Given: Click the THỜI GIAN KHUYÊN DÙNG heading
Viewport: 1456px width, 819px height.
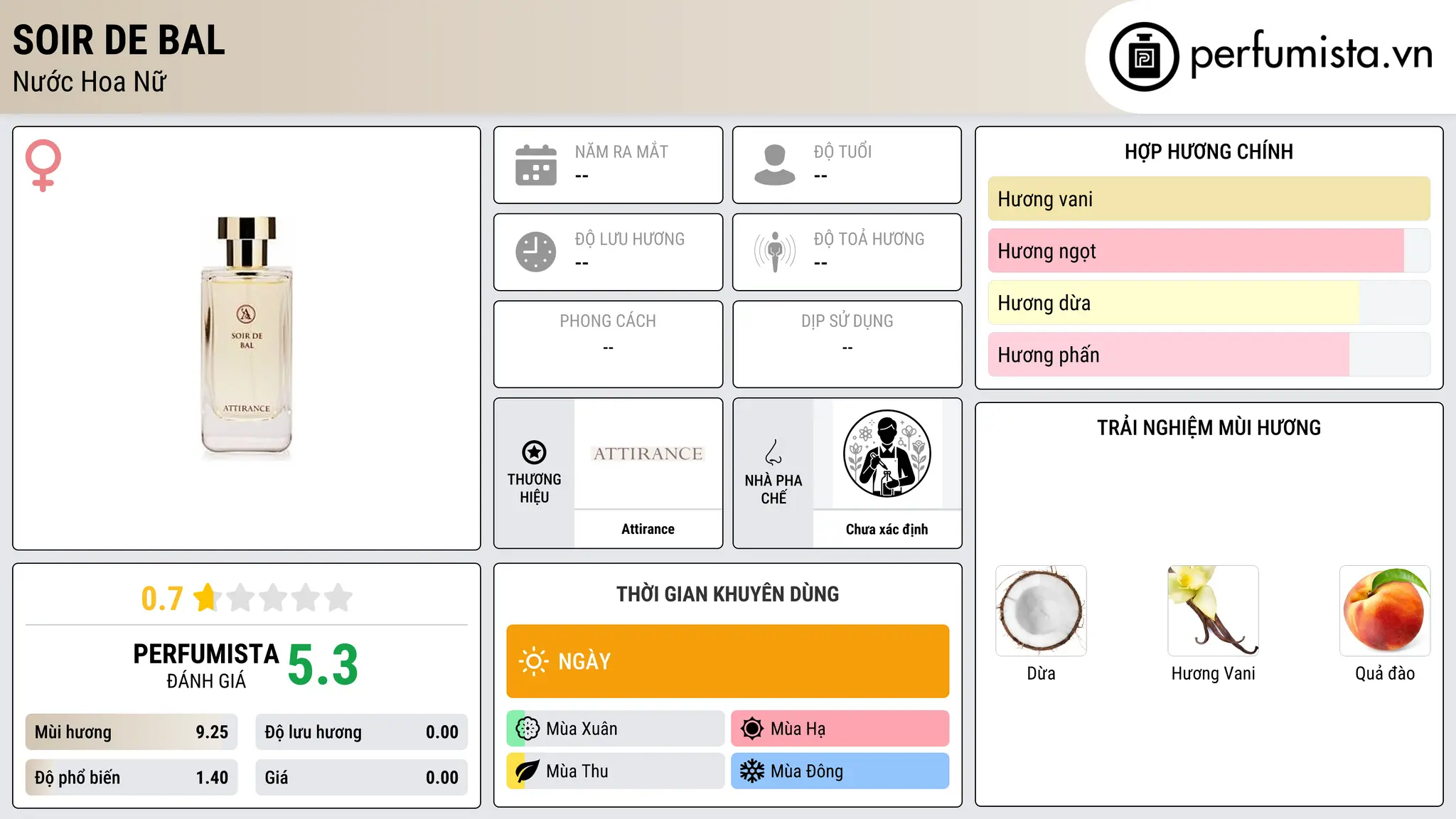Looking at the screenshot, I should click(728, 594).
